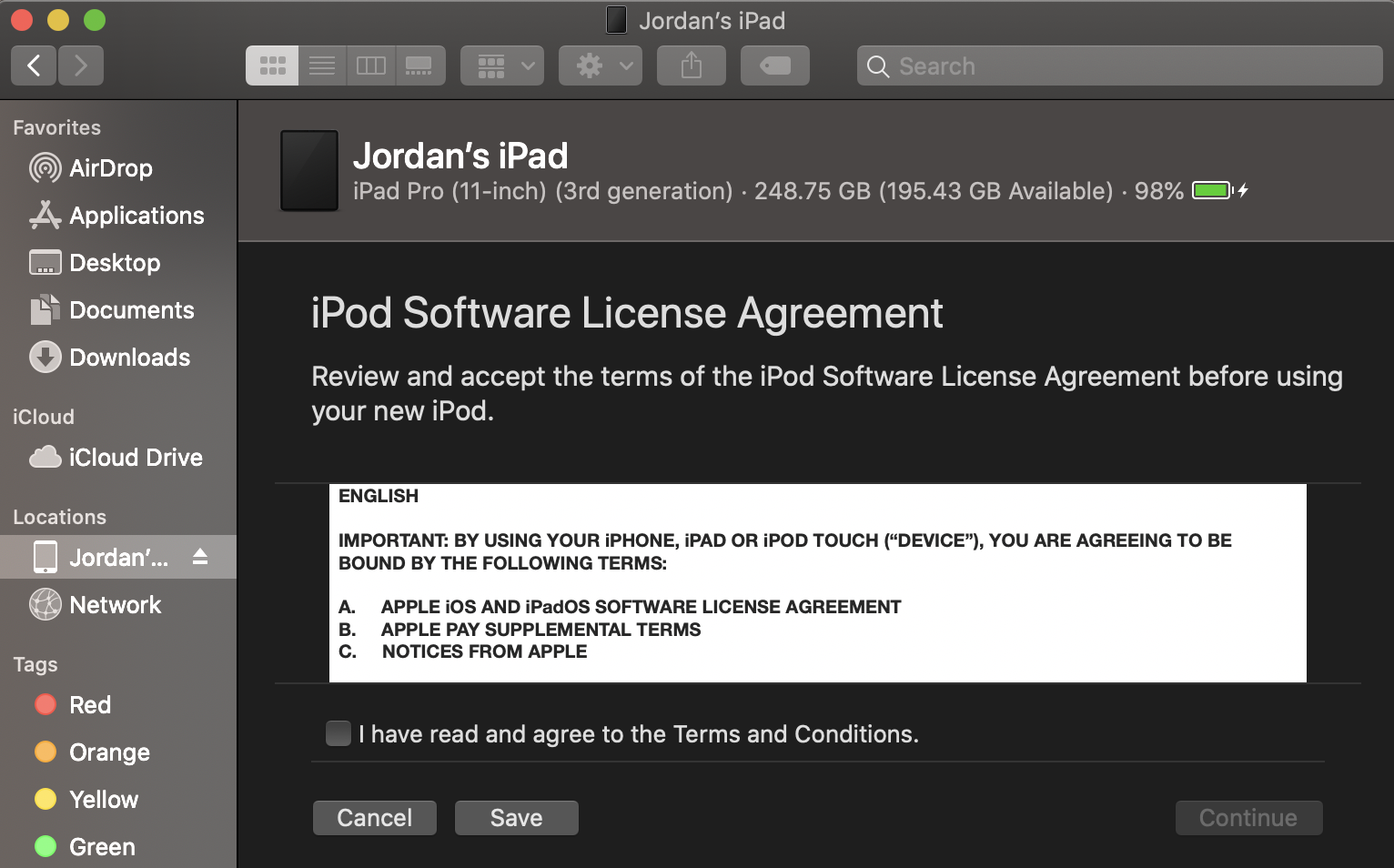Click the iPad device image in header
This screenshot has height=868, width=1394.
pyautogui.click(x=309, y=171)
